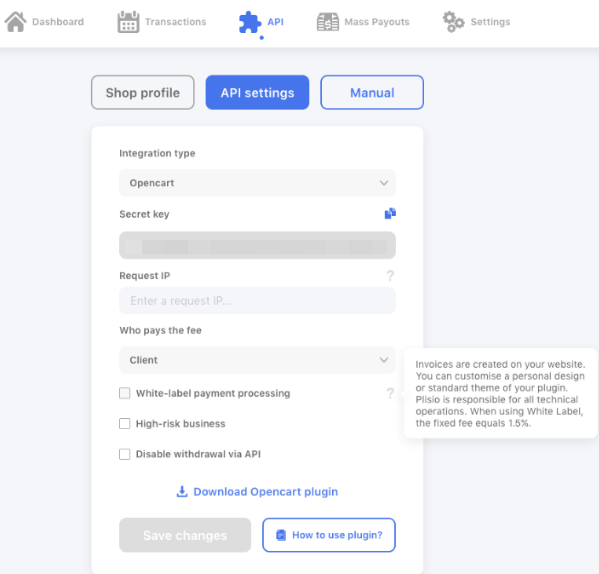The image size is (599, 574).
Task: Enable White-label payment processing checkbox
Action: coord(125,393)
